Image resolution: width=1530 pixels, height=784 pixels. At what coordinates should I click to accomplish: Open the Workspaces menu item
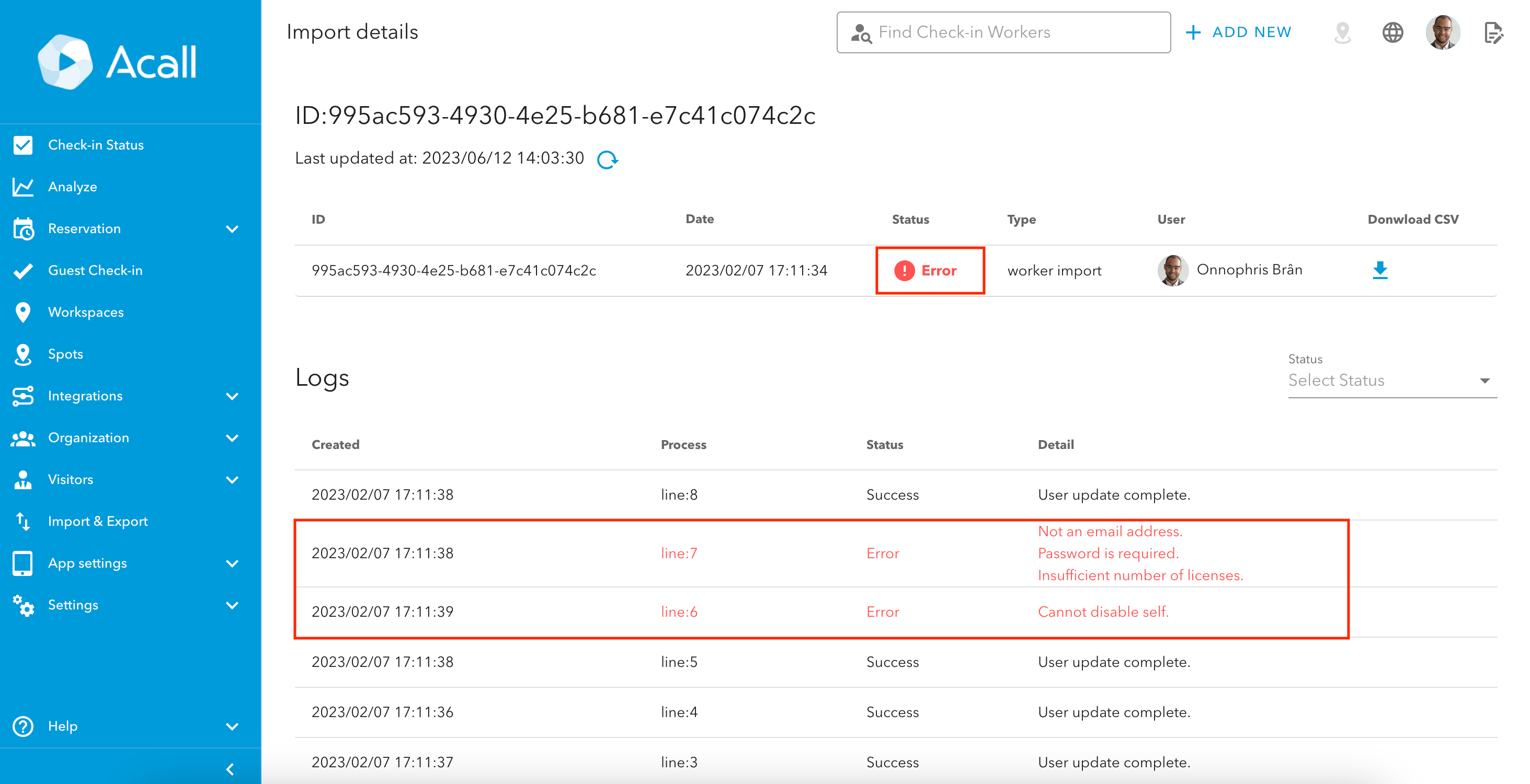pos(131,312)
